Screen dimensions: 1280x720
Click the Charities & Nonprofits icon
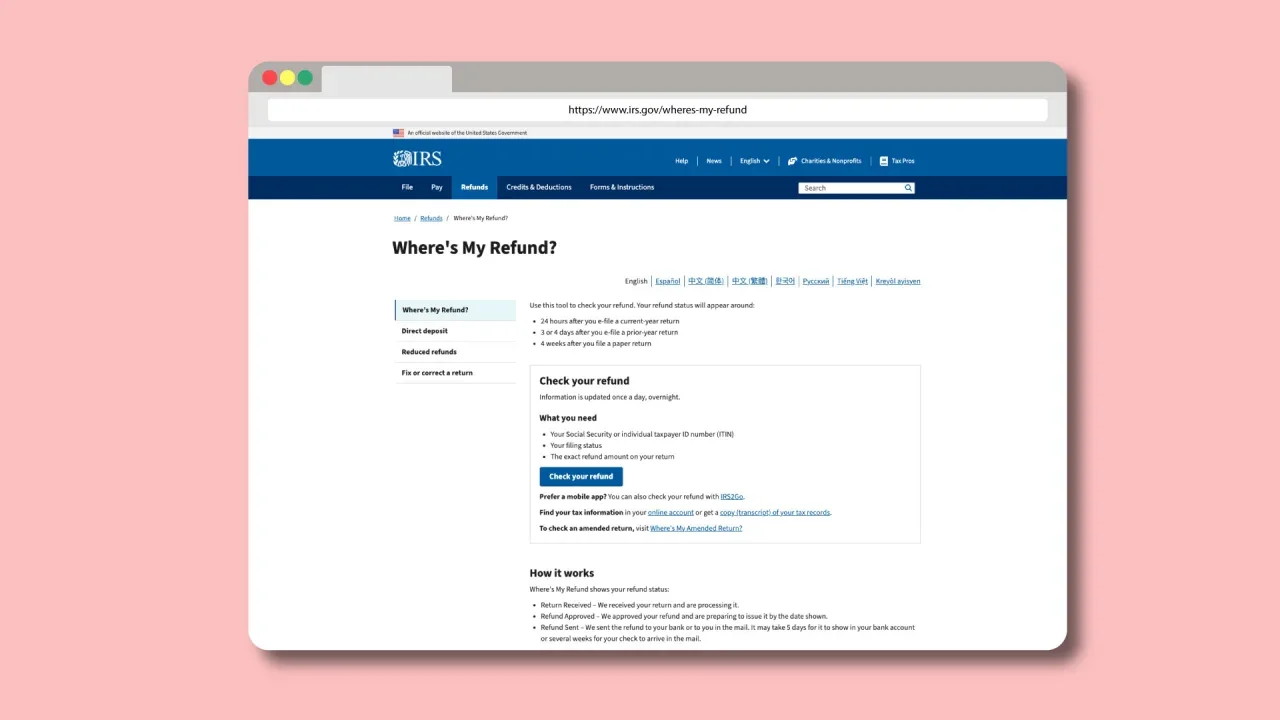[792, 161]
